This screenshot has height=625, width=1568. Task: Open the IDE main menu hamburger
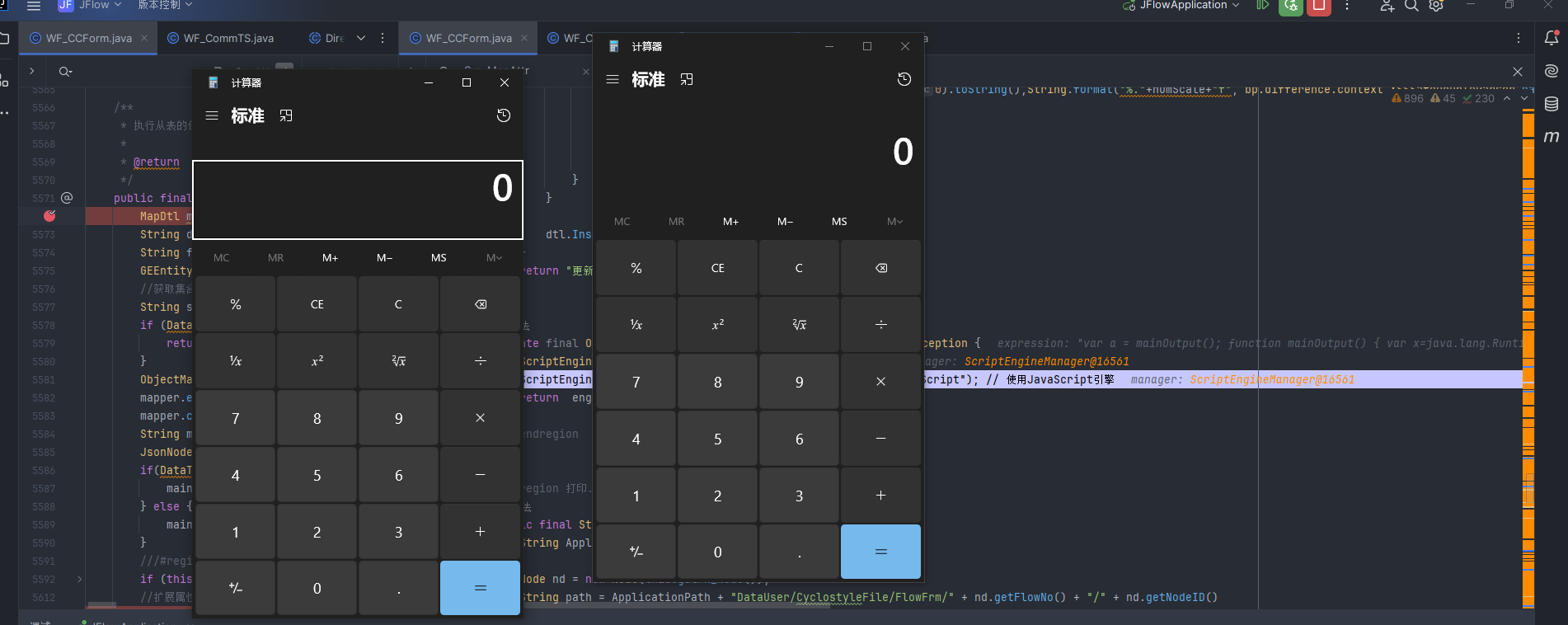coord(34,6)
